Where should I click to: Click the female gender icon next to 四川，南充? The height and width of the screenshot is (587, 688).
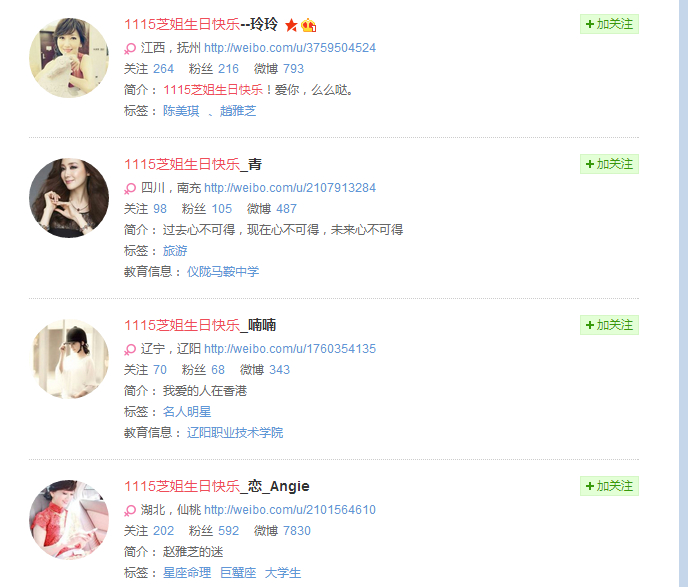(x=130, y=188)
